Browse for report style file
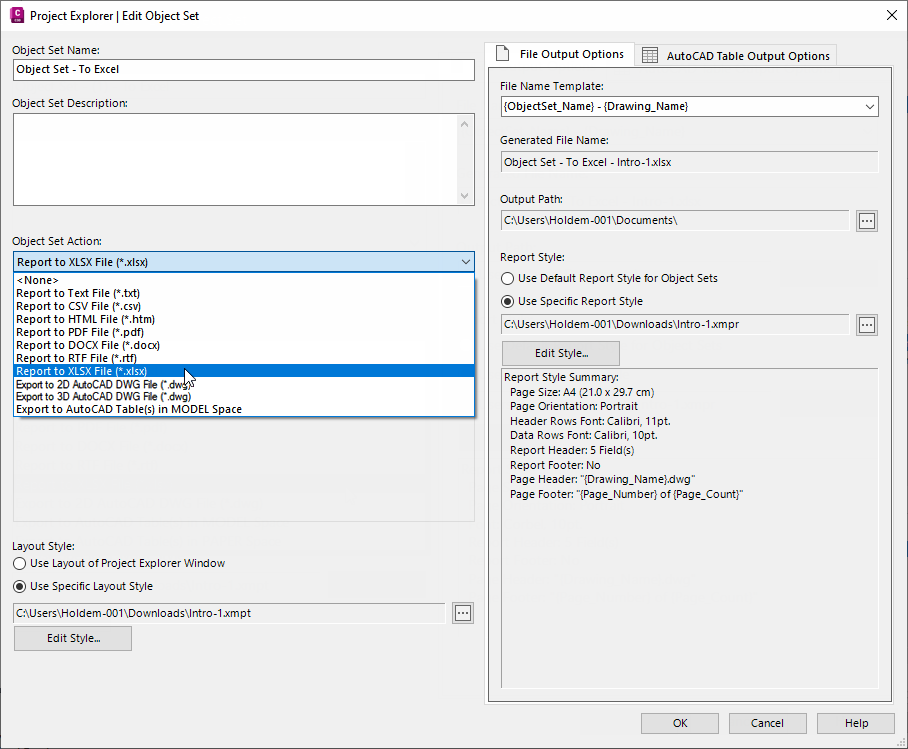Image resolution: width=908 pixels, height=749 pixels. 867,324
